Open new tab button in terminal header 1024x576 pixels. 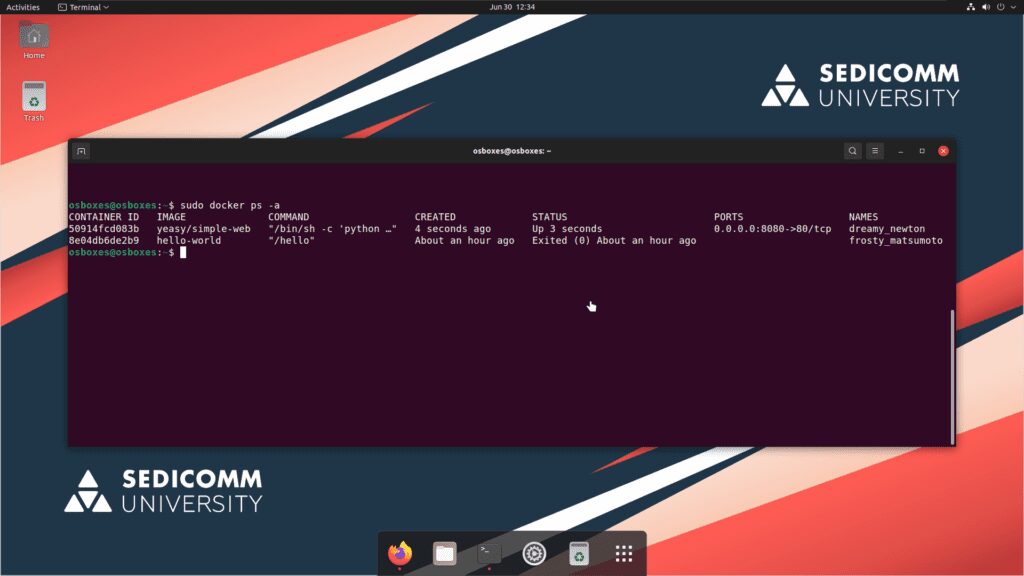[82, 151]
